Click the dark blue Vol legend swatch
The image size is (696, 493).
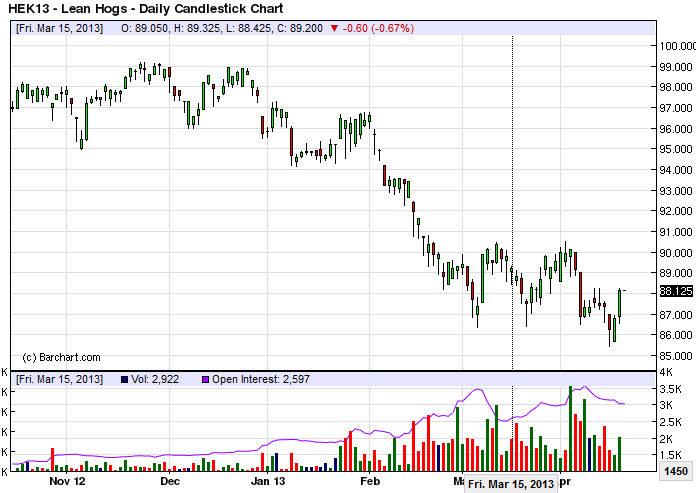pyautogui.click(x=125, y=380)
